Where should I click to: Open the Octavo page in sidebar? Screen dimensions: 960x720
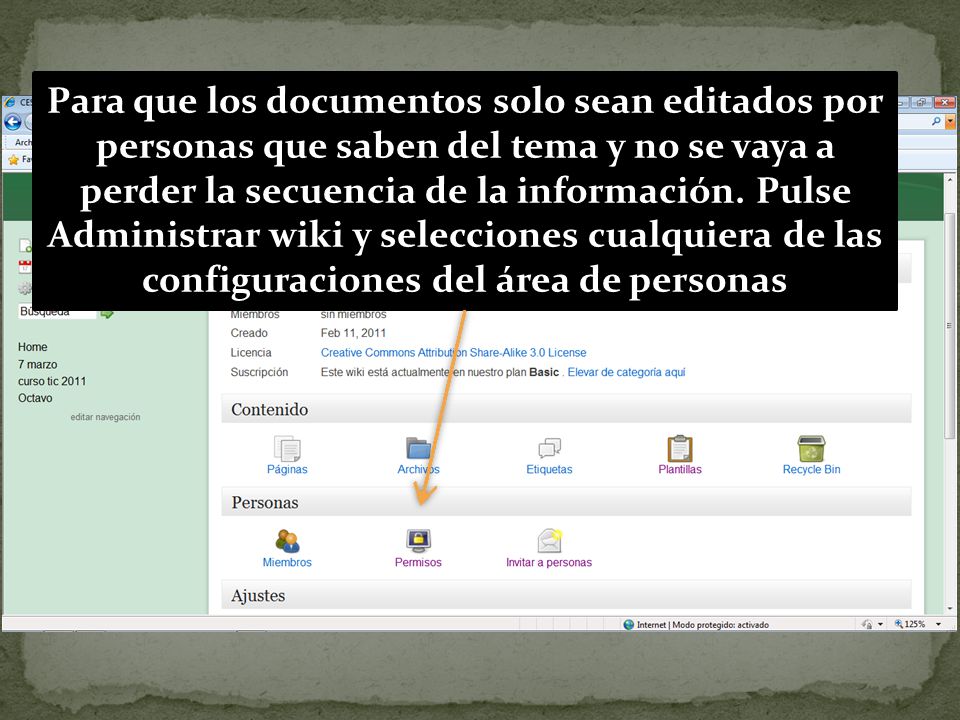(x=35, y=398)
